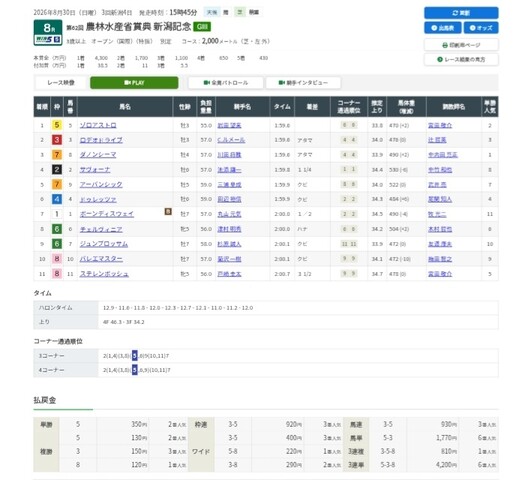This screenshot has width=532, height=480.
Task: Click the blue frame 4 badge
Action: tap(57, 199)
